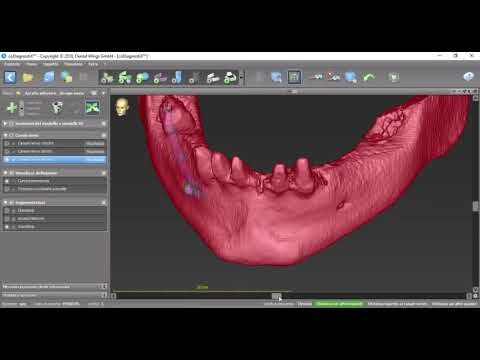Viewport: 480px width, 360px height.
Task: Toggle the checkbox in the fourth section header
Action: pyautogui.click(x=11, y=203)
